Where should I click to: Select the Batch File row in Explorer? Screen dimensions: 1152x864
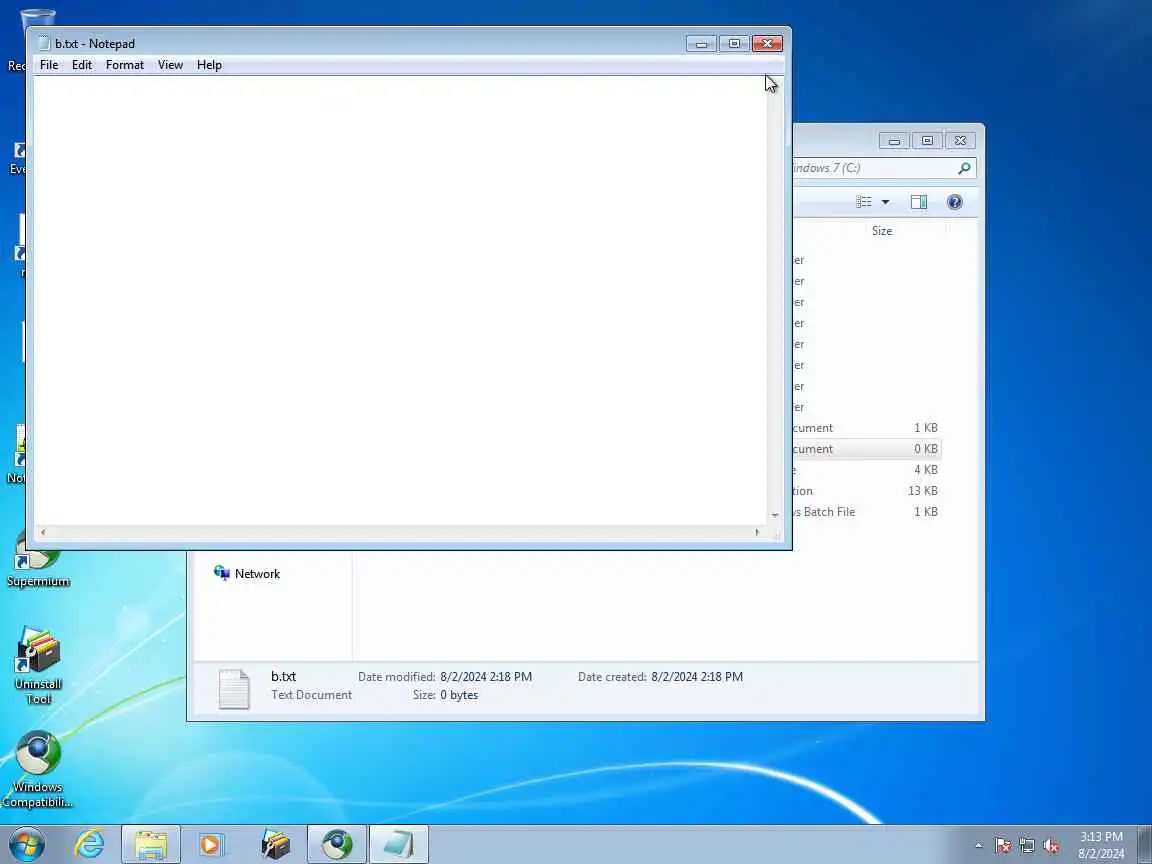pyautogui.click(x=867, y=512)
